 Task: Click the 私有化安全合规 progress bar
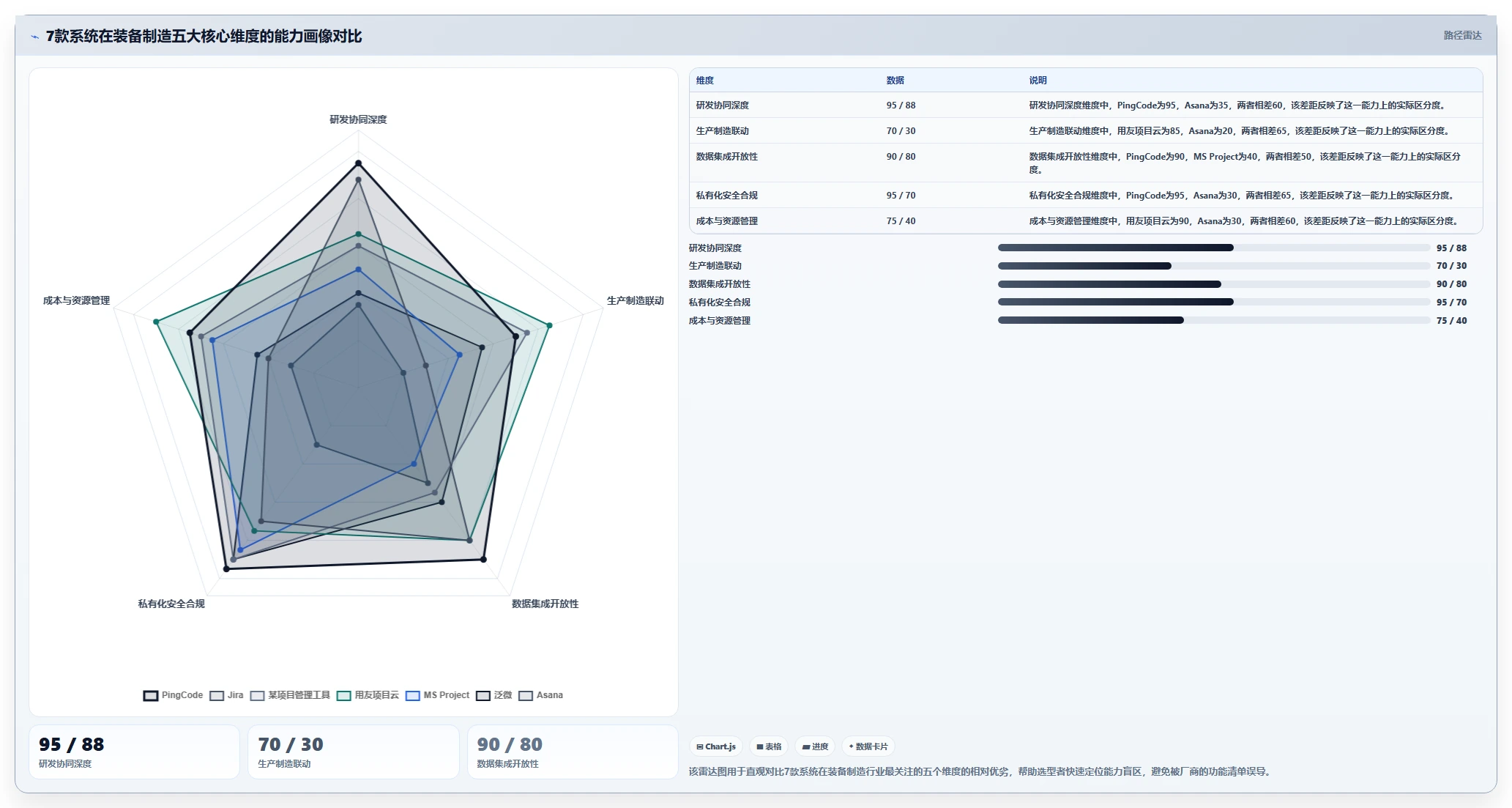[1214, 302]
